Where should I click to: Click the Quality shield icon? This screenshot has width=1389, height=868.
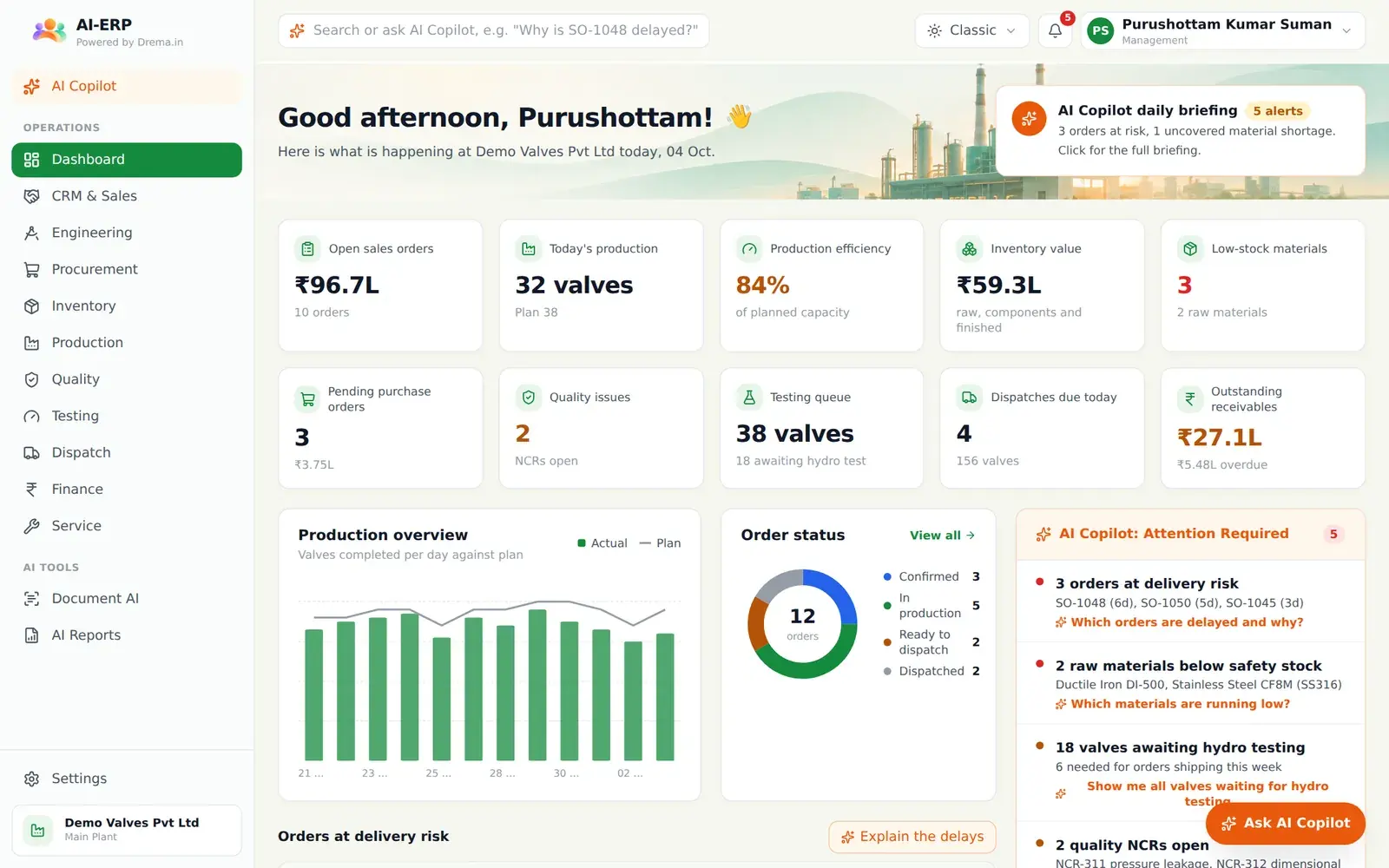(x=32, y=379)
